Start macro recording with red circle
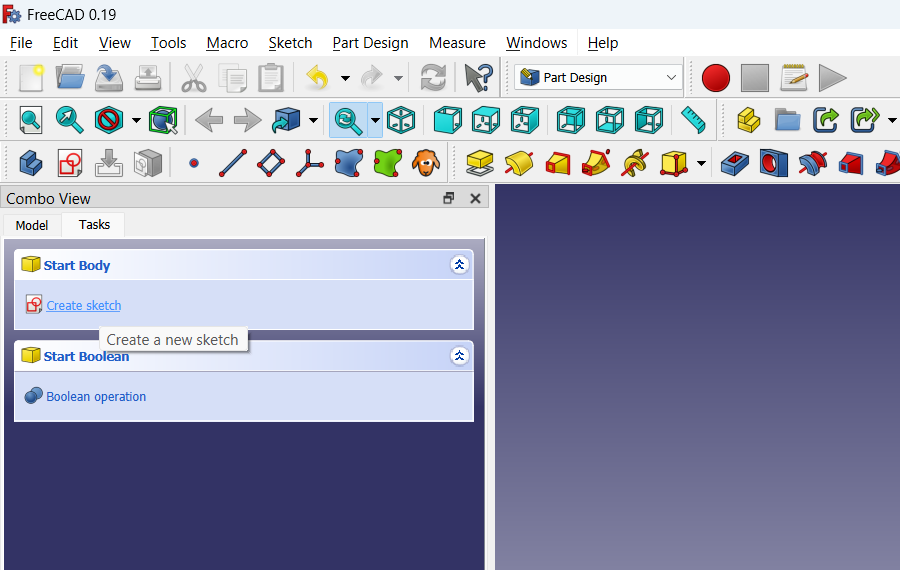The height and width of the screenshot is (570, 900). (x=716, y=77)
